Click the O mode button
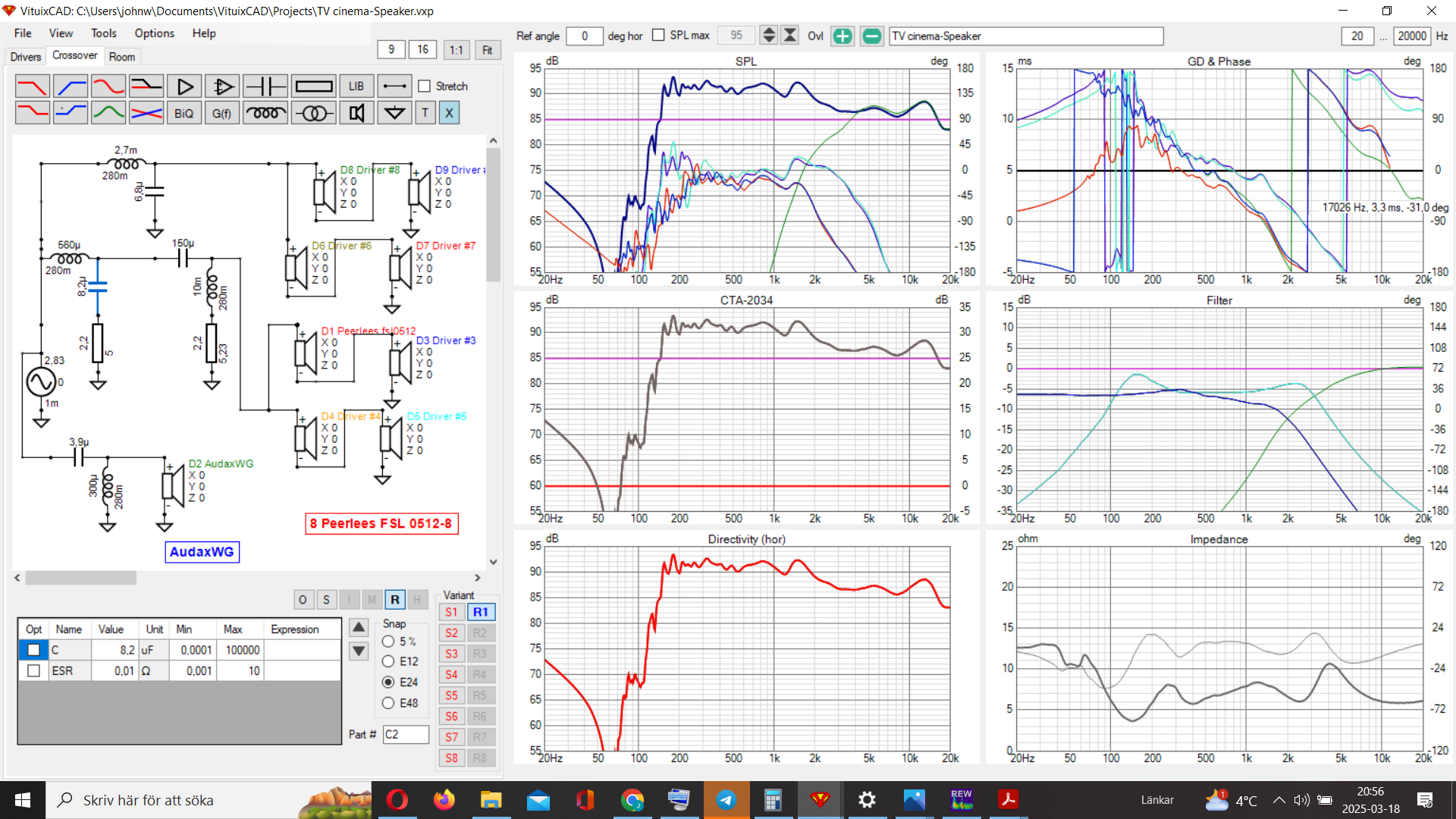The image size is (1456, 819). click(303, 600)
